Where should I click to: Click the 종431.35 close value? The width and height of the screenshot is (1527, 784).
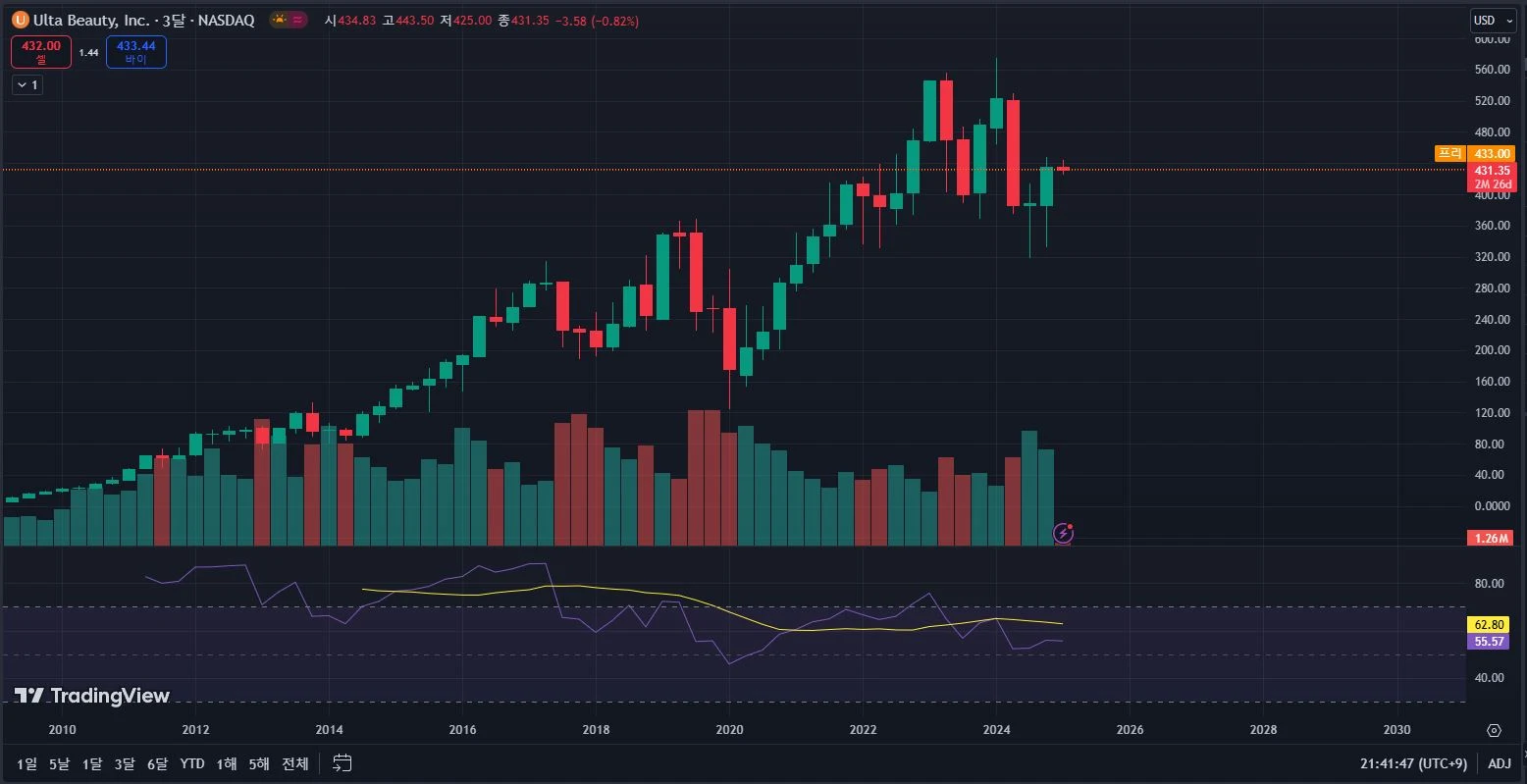523,21
